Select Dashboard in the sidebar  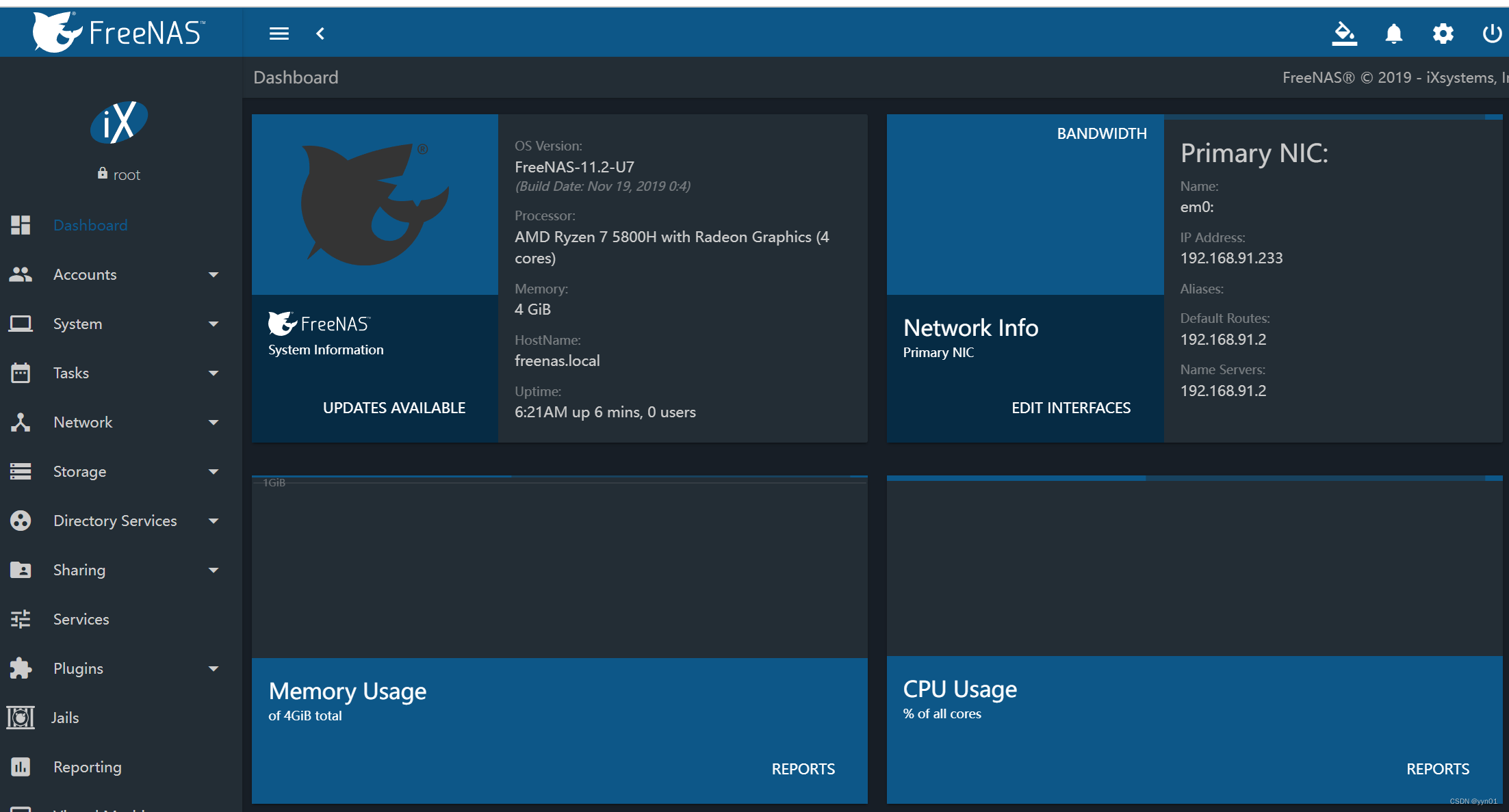point(90,225)
